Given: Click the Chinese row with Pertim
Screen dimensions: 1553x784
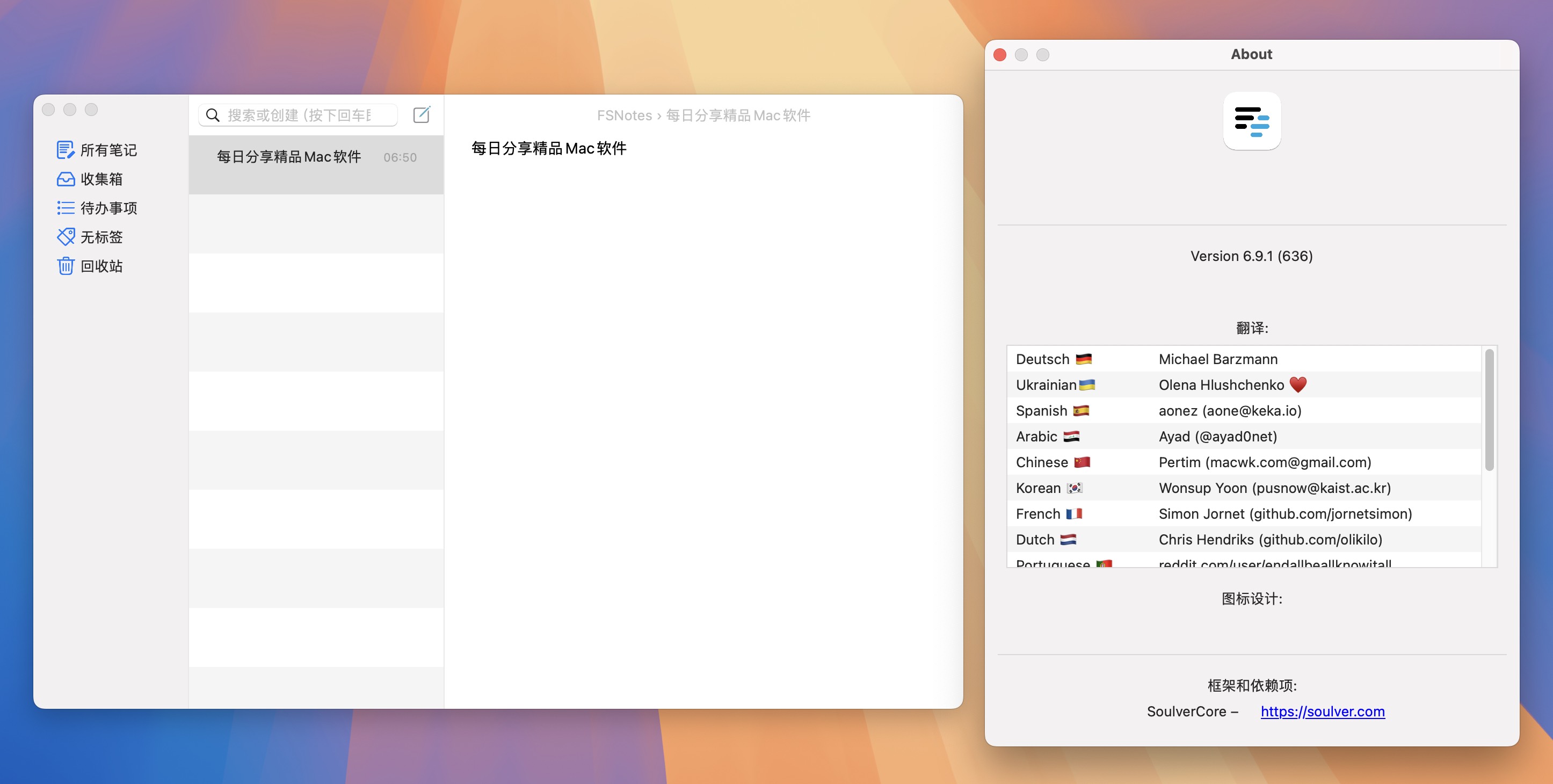Looking at the screenshot, I should (x=1244, y=462).
